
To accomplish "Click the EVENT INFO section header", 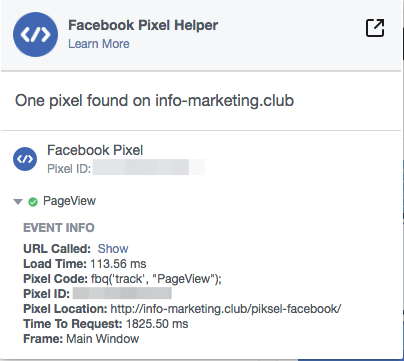I will point(59,228).
